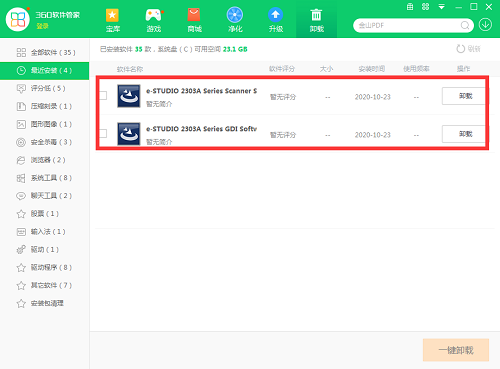Image resolution: width=500 pixels, height=369 pixels.
Task: Click the 23.1 GB free space value
Action: 235,49
